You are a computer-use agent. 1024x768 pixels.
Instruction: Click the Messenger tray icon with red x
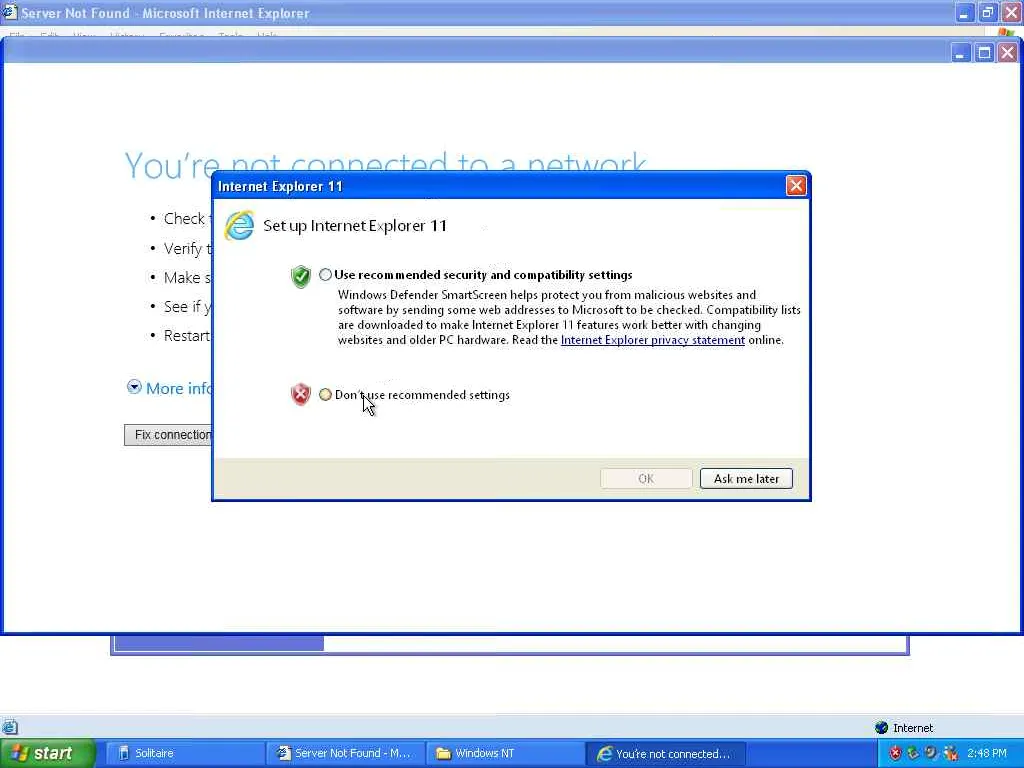point(950,753)
